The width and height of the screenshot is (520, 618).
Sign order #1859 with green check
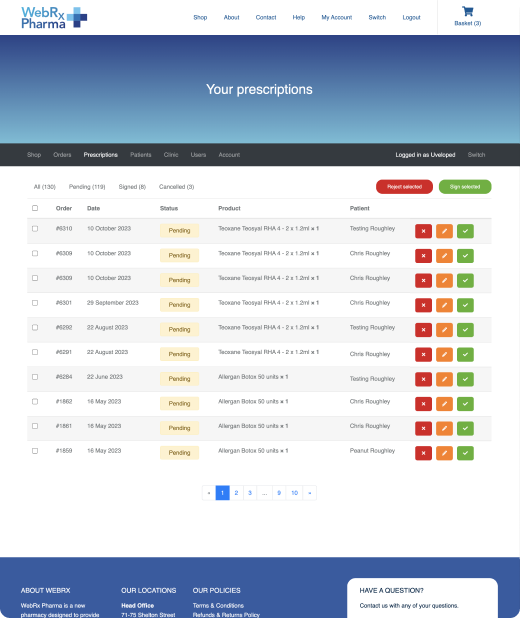tap(465, 453)
